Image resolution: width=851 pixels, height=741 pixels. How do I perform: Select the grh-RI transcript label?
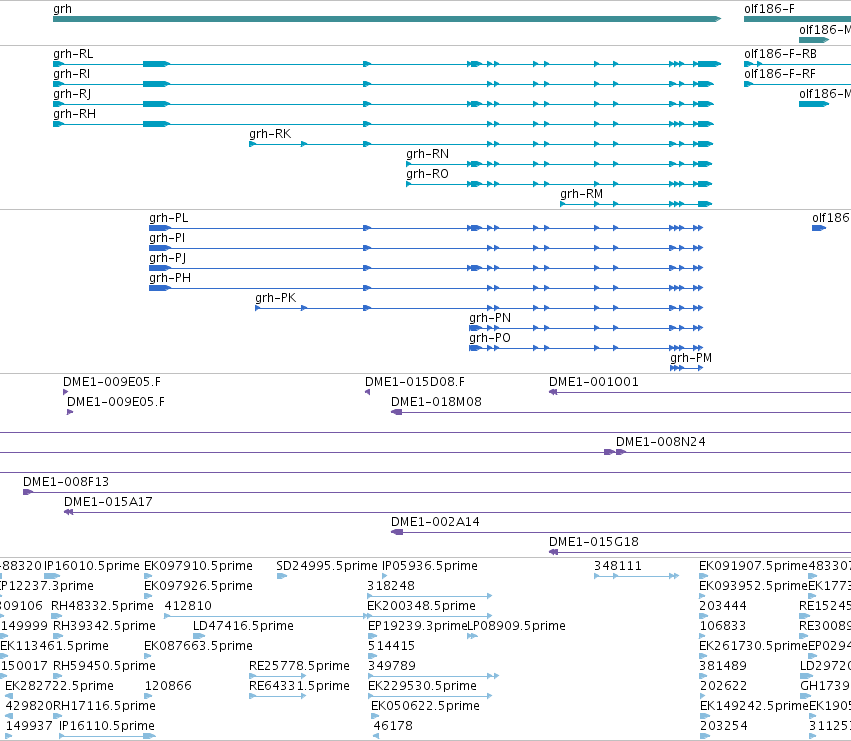click(72, 74)
